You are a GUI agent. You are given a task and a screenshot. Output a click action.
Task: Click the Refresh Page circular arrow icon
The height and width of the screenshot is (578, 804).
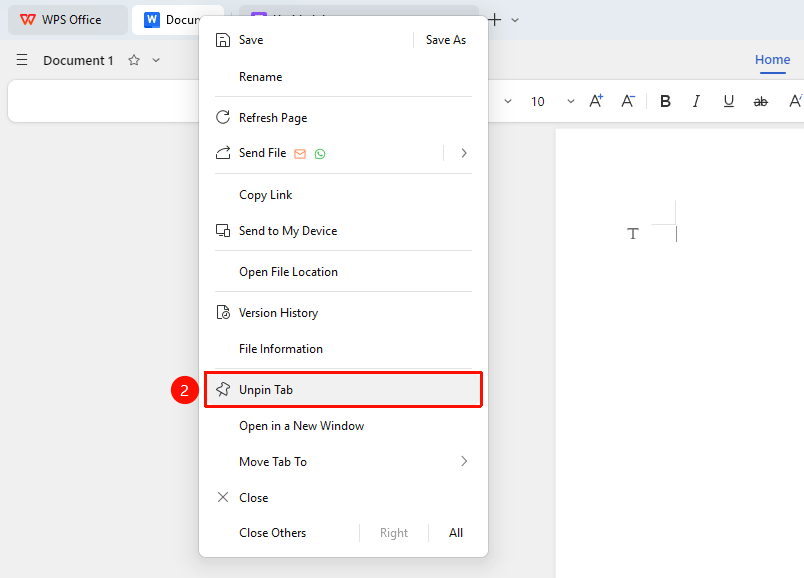[x=223, y=117]
